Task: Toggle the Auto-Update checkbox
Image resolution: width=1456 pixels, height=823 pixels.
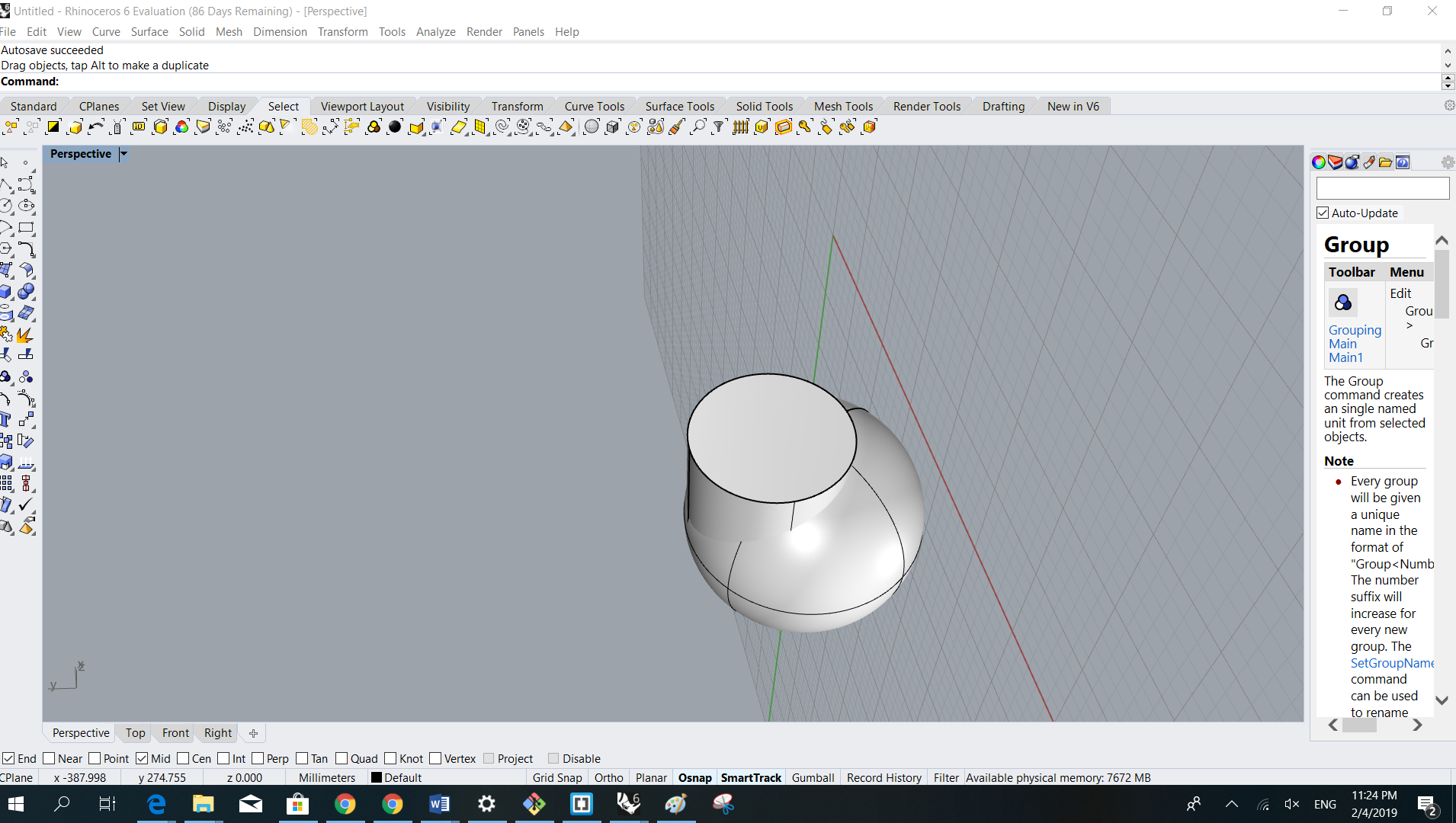Action: (1323, 213)
